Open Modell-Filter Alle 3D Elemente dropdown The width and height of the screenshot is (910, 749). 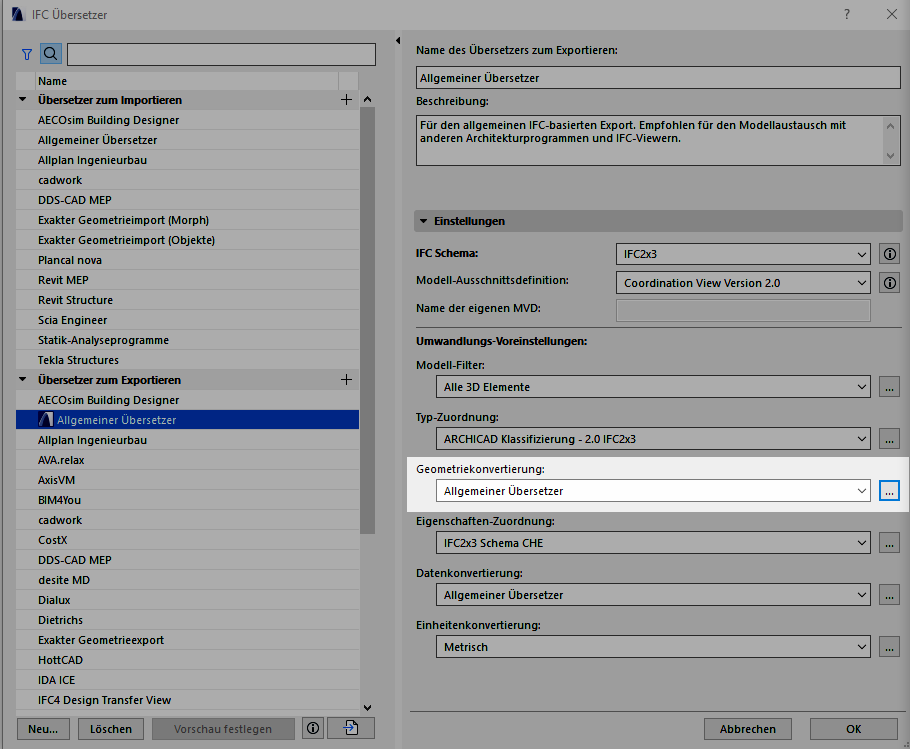(653, 387)
